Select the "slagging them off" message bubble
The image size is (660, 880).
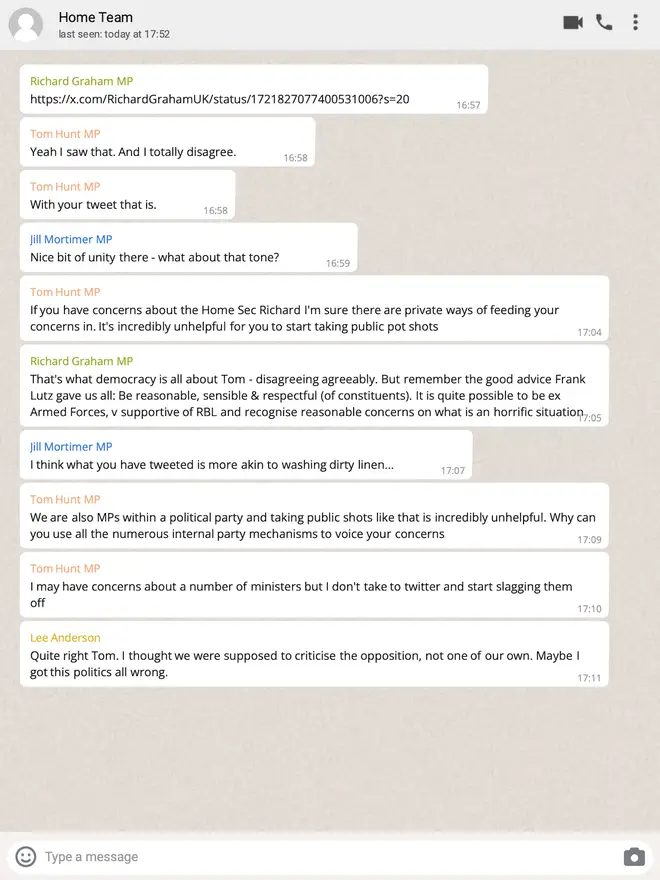pos(314,585)
